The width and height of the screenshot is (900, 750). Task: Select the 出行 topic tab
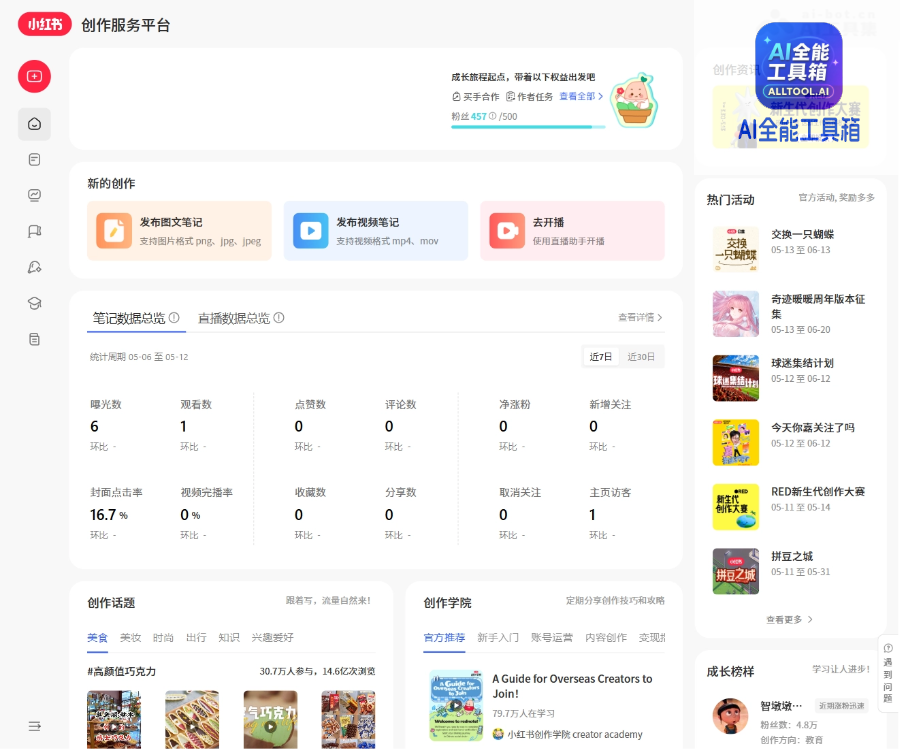pyautogui.click(x=196, y=638)
